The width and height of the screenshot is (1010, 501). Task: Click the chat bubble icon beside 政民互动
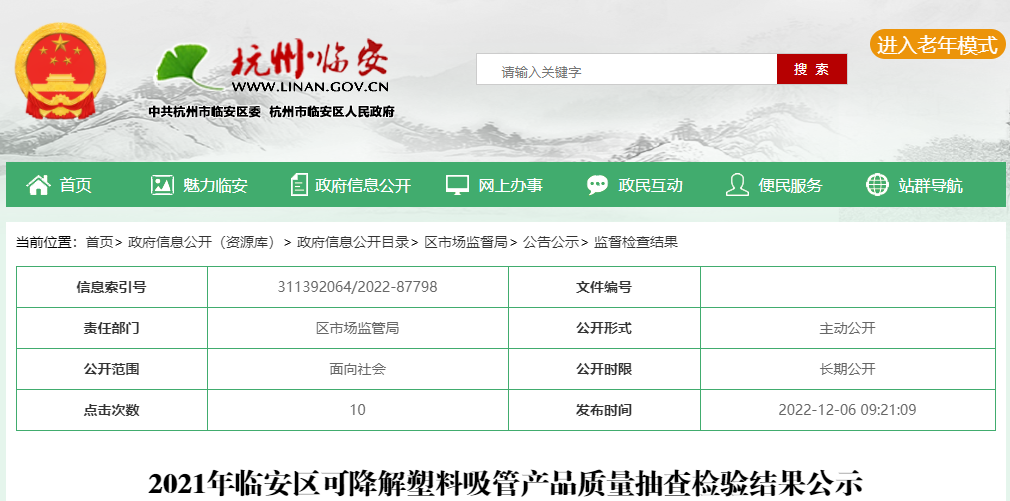coord(597,185)
